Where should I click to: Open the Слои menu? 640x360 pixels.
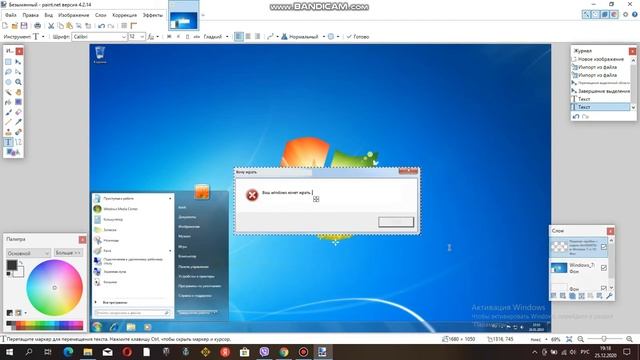pos(100,15)
